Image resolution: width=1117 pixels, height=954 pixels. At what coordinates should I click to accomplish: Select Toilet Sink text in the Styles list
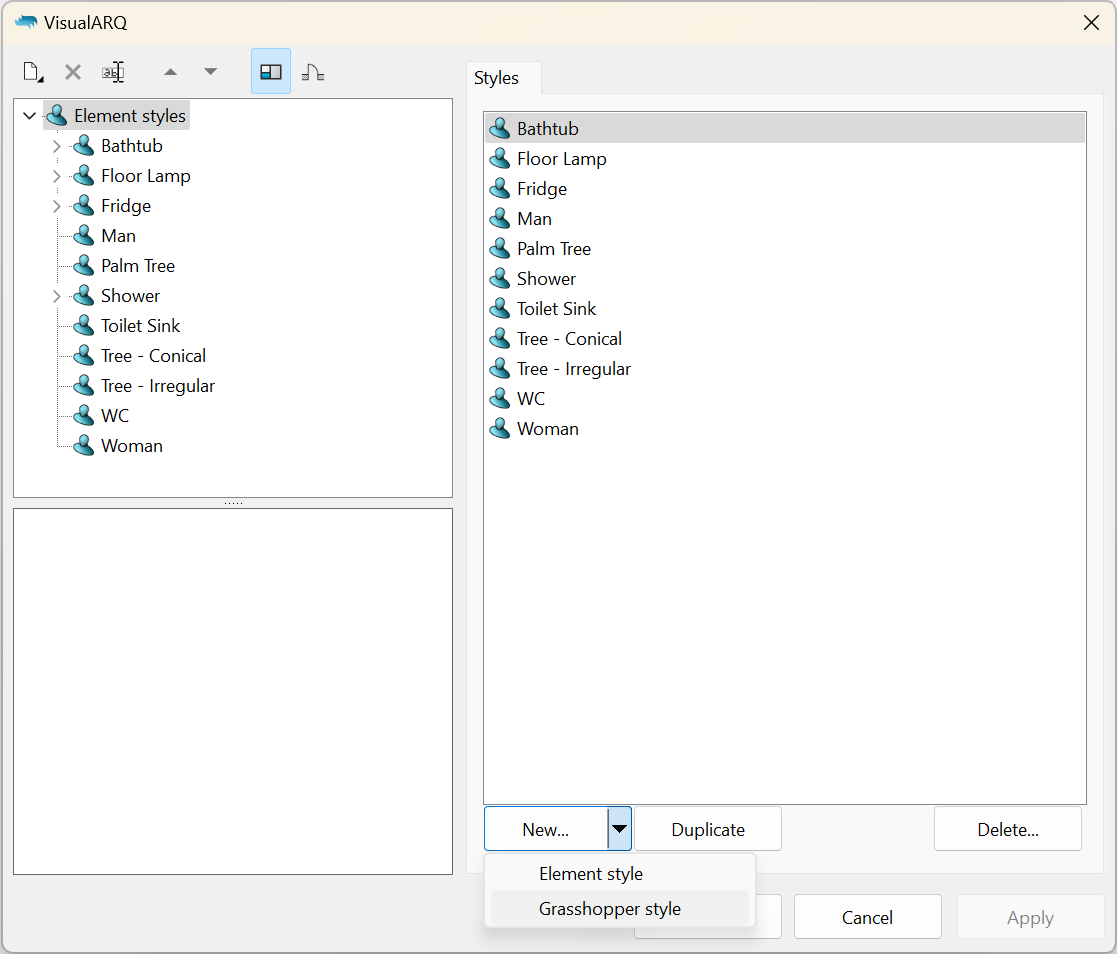pyautogui.click(x=556, y=308)
